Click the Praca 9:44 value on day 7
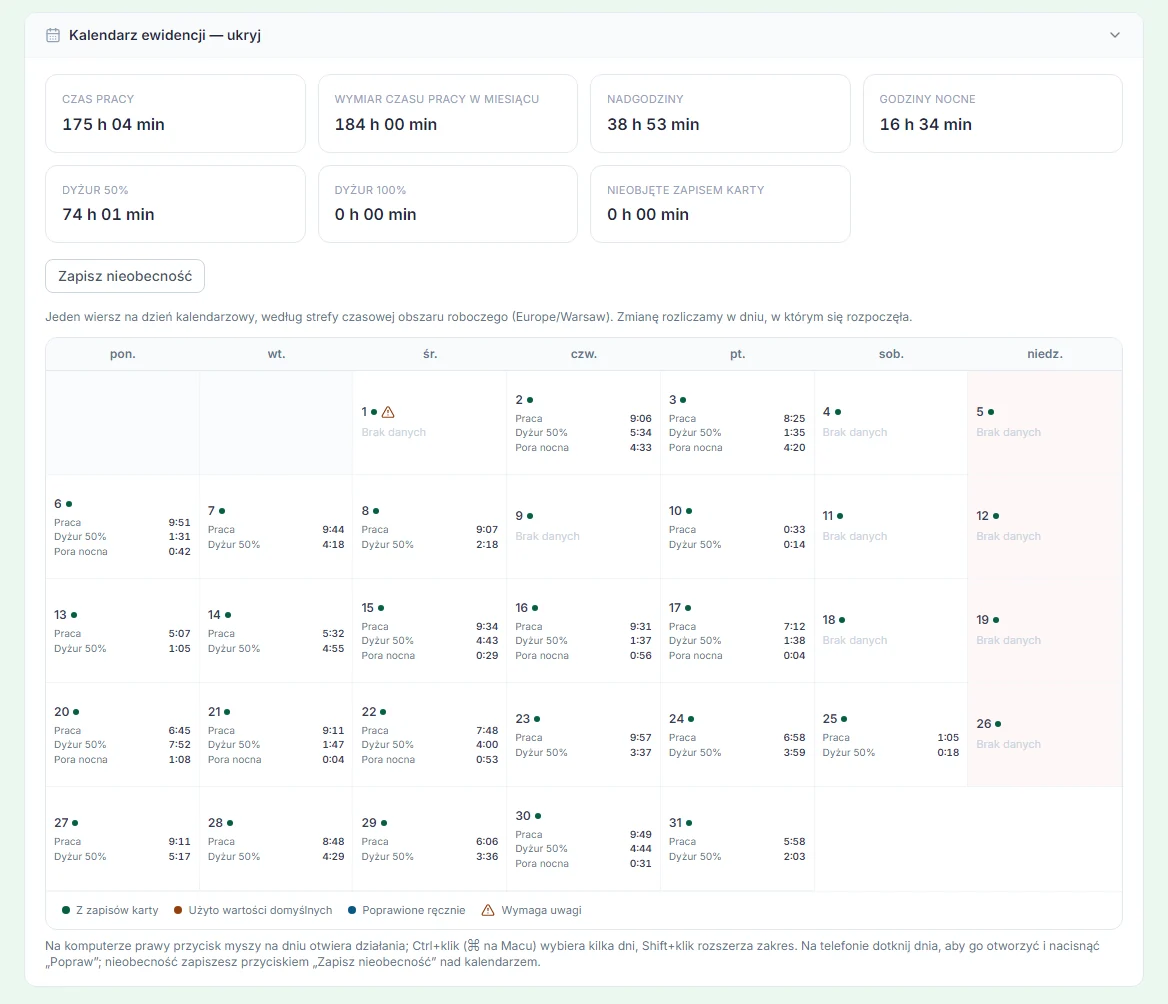This screenshot has width=1168, height=1004. coord(333,530)
